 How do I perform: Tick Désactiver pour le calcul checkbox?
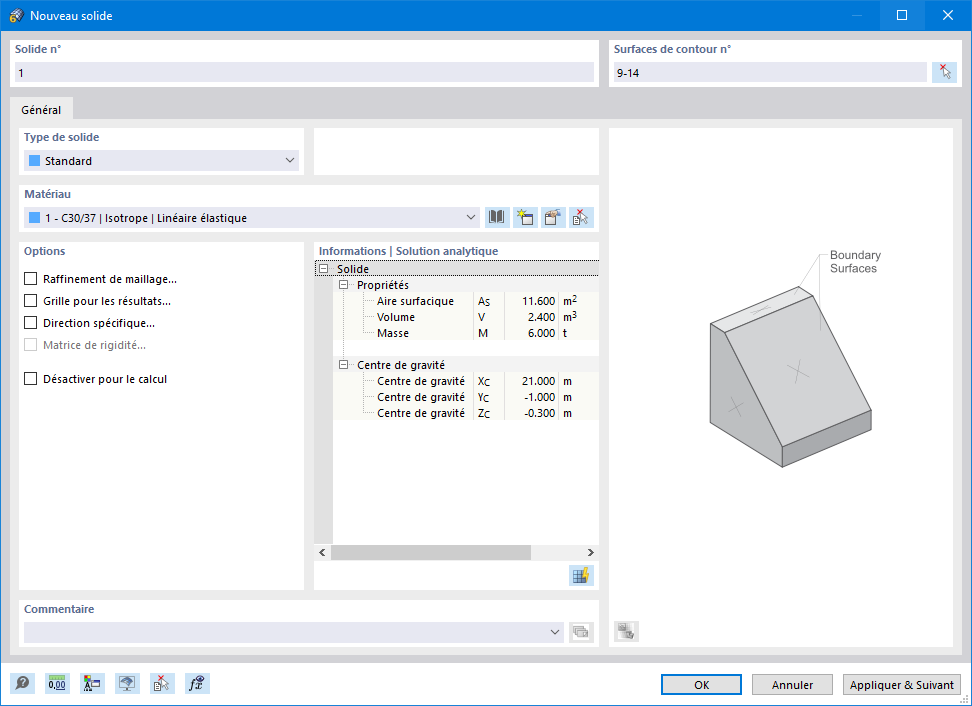30,379
